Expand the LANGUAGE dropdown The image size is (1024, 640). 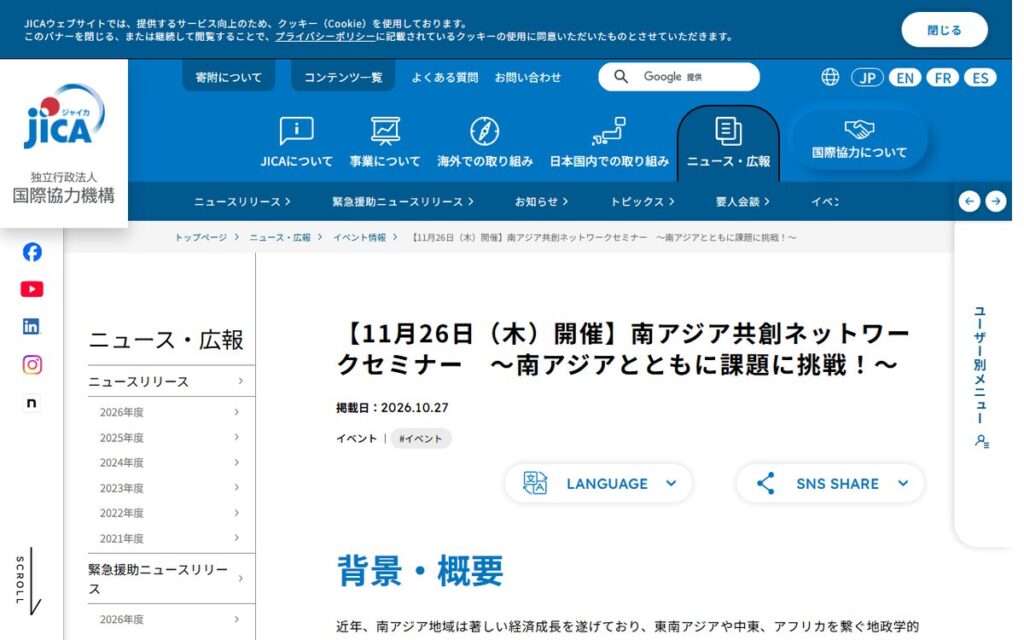[x=598, y=483]
